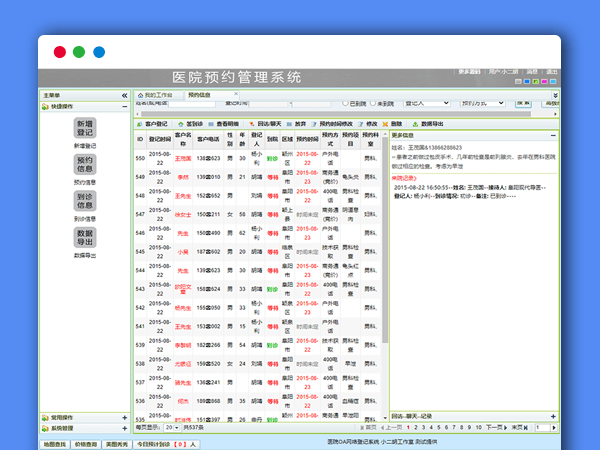Open the 预约信息 sidebar icon
The width and height of the screenshot is (600, 450).
pyautogui.click(x=85, y=165)
